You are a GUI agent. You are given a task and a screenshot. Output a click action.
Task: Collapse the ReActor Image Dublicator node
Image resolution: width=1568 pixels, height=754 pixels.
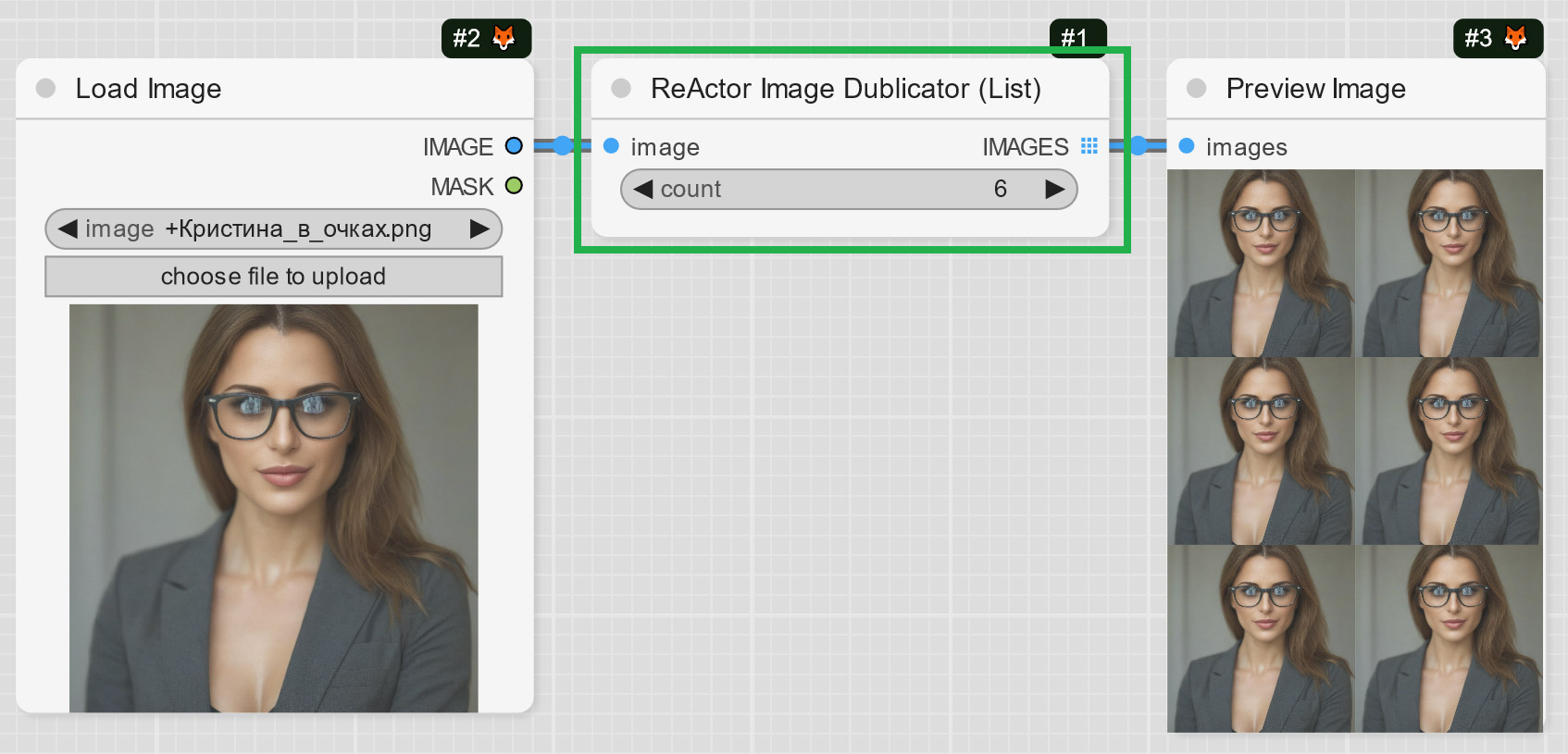(x=621, y=89)
